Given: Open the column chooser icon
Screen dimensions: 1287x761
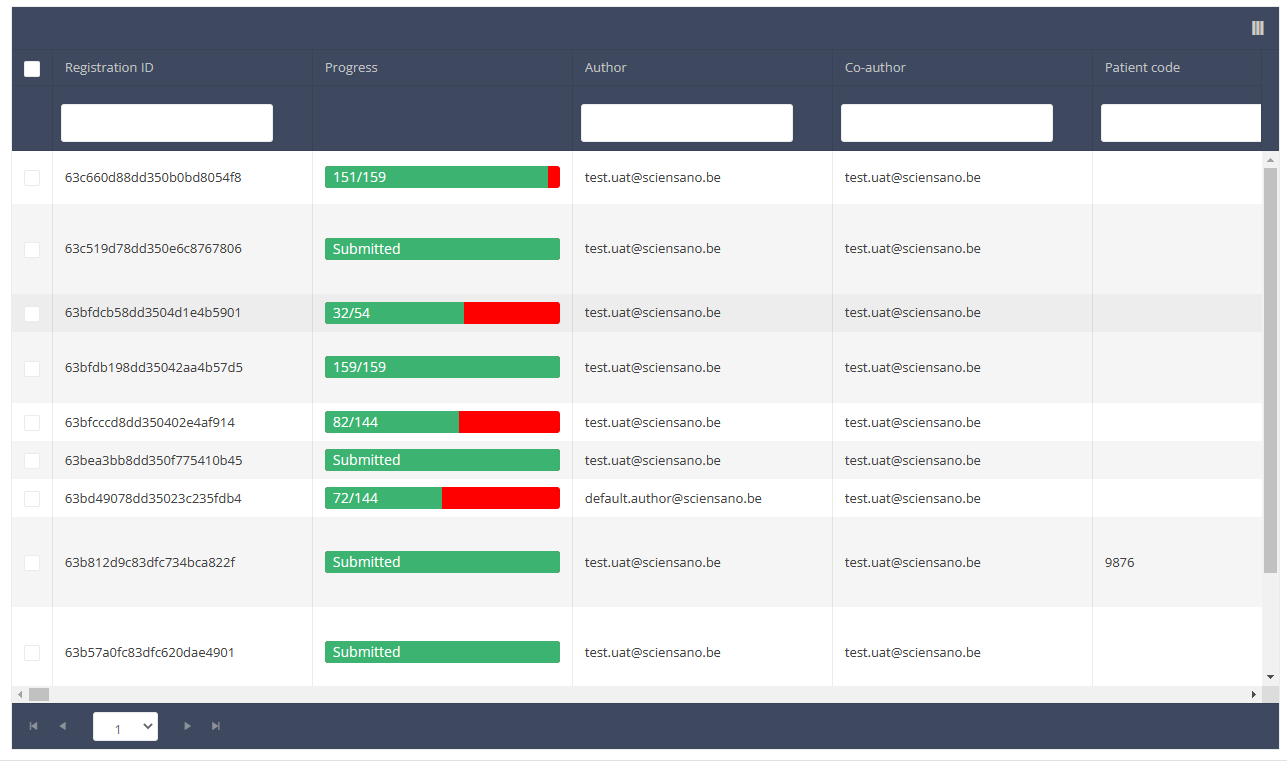Looking at the screenshot, I should 1257,28.
